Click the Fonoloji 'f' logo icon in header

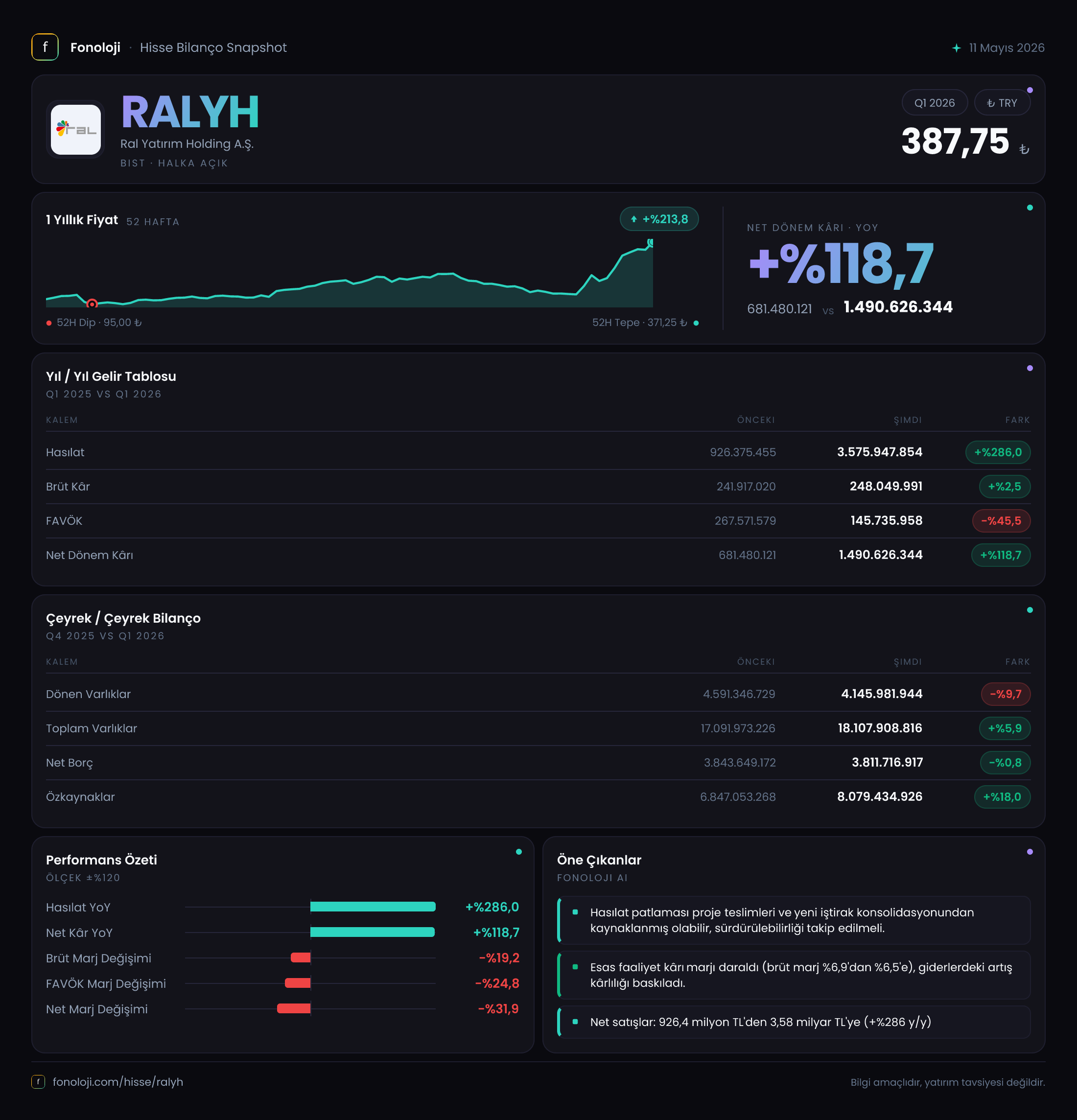[45, 47]
